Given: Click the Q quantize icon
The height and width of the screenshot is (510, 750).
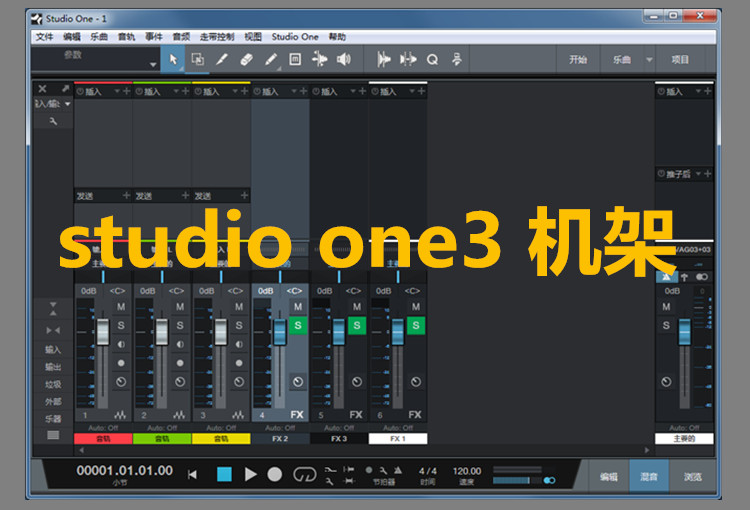Looking at the screenshot, I should click(x=432, y=59).
